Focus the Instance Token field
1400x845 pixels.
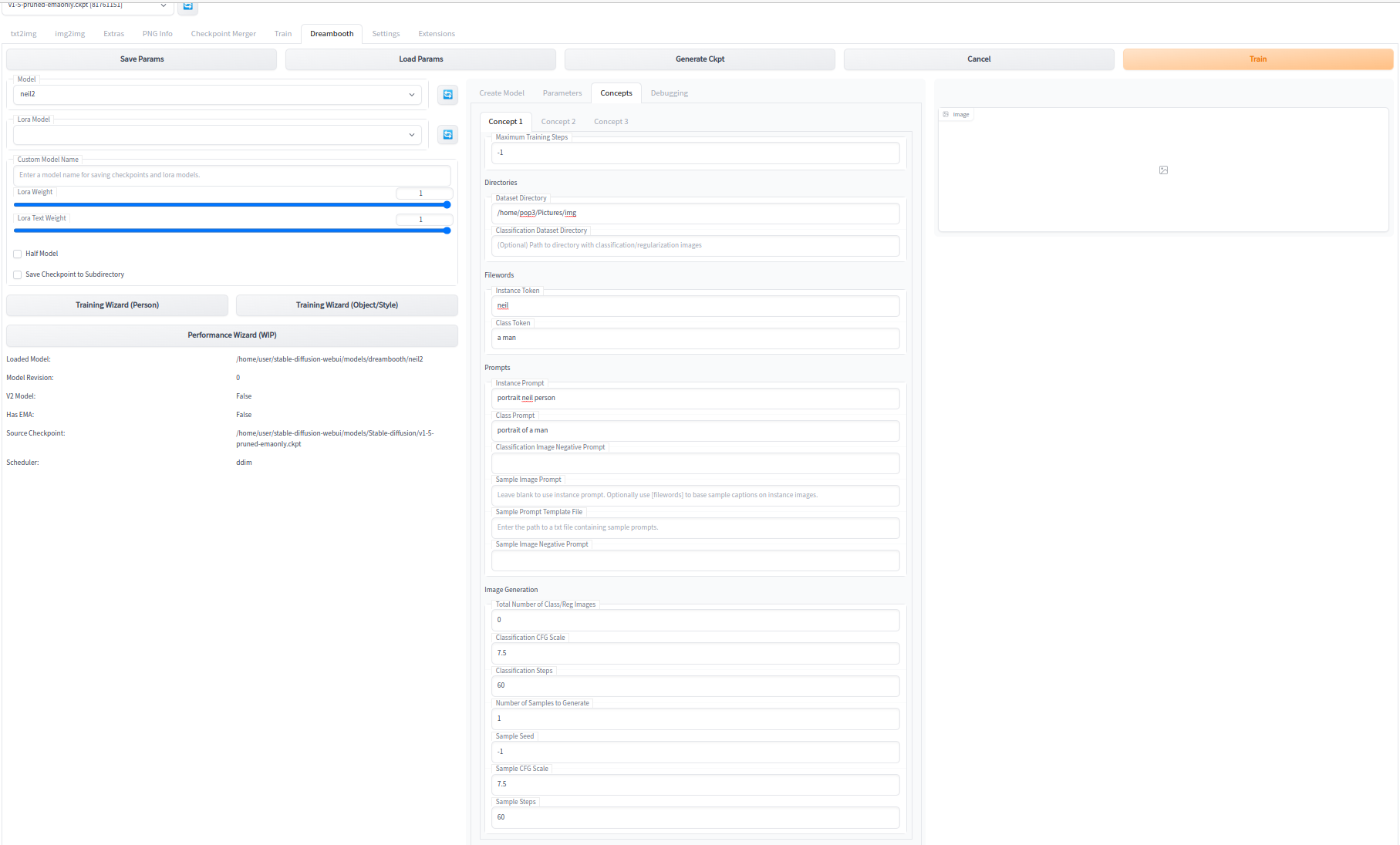tap(696, 306)
